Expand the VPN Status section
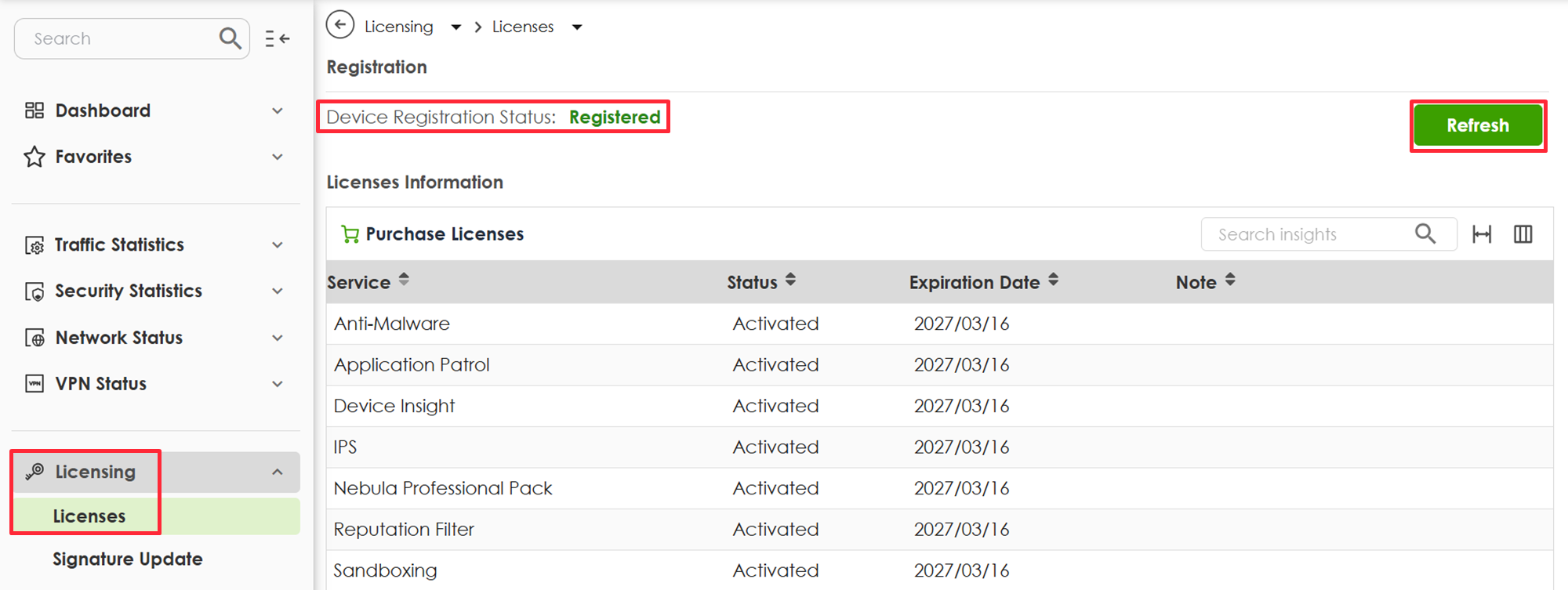1568x590 pixels. coord(278,384)
